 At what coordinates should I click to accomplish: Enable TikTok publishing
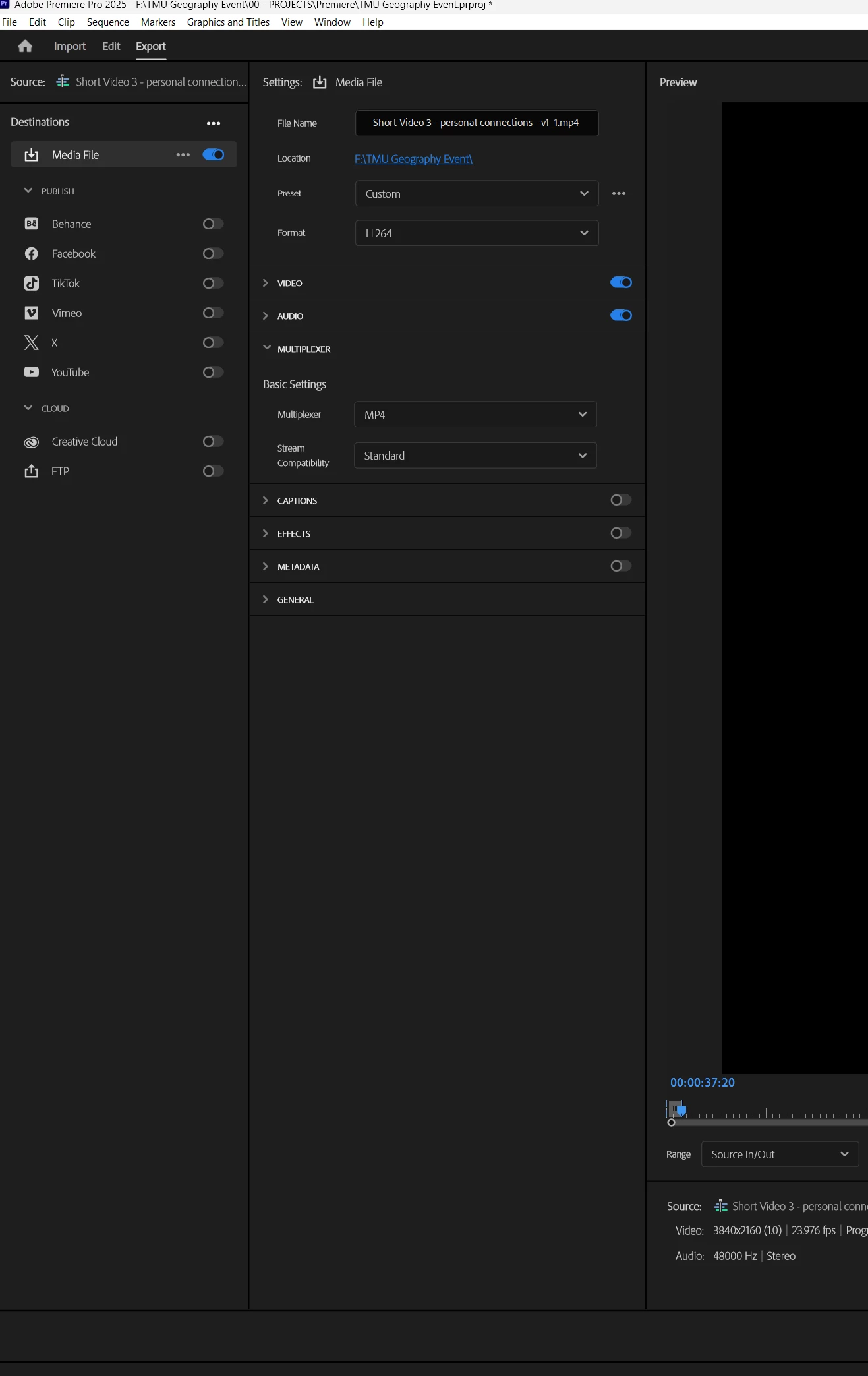coord(213,283)
